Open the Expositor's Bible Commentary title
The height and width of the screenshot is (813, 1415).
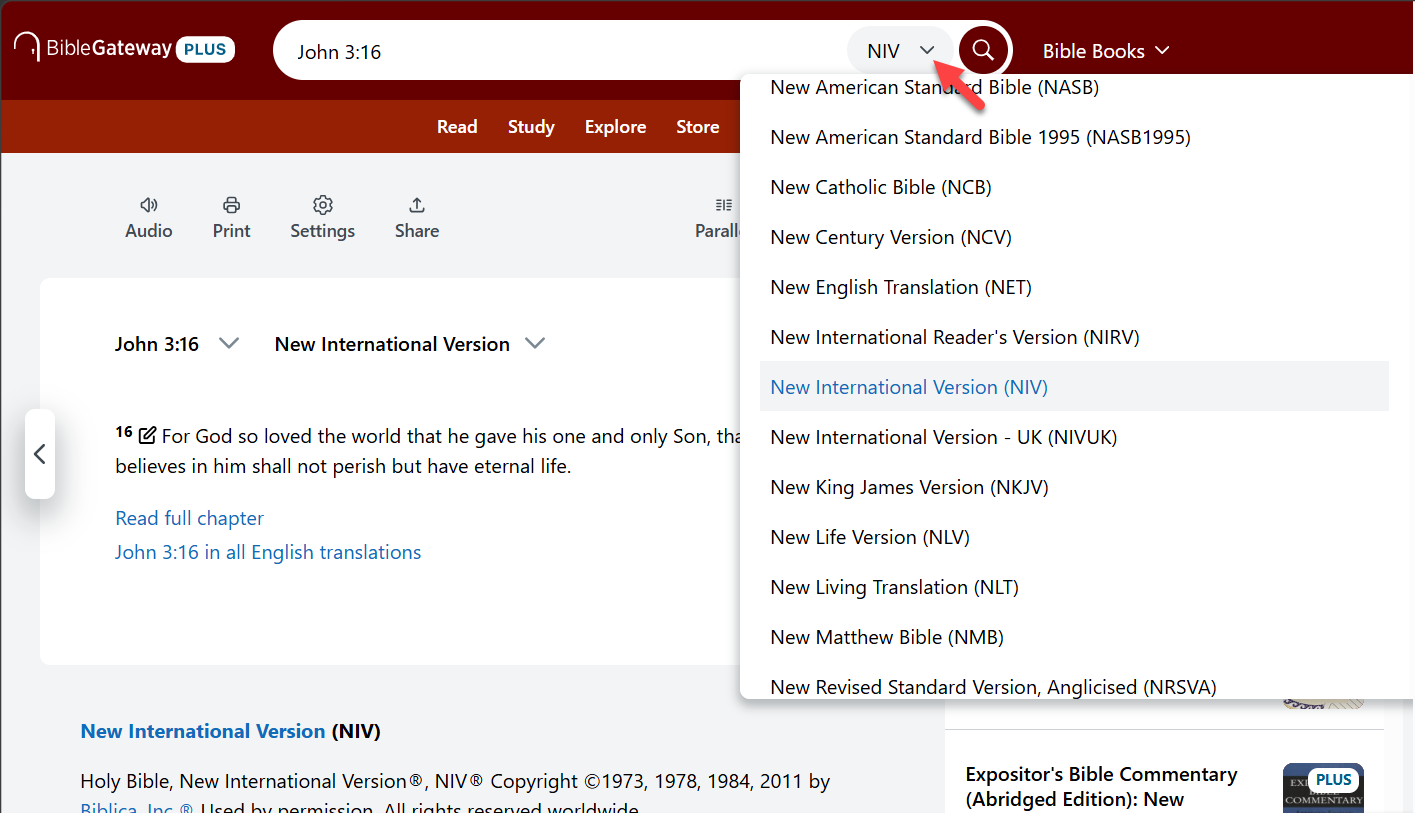(1101, 787)
